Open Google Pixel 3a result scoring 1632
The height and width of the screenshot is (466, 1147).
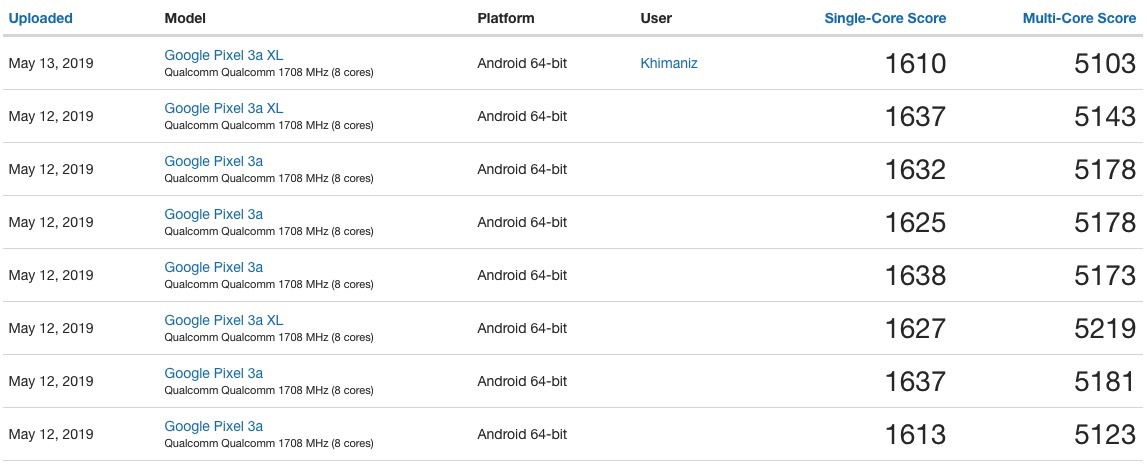pos(214,161)
